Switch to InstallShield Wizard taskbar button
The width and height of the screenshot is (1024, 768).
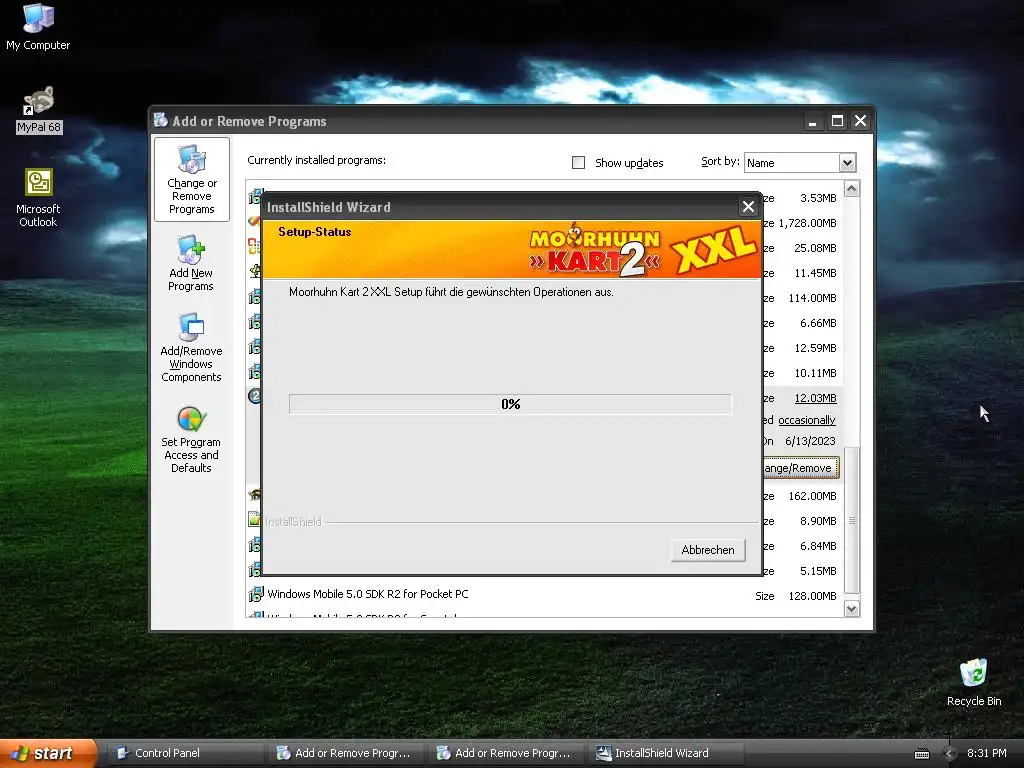pos(665,754)
